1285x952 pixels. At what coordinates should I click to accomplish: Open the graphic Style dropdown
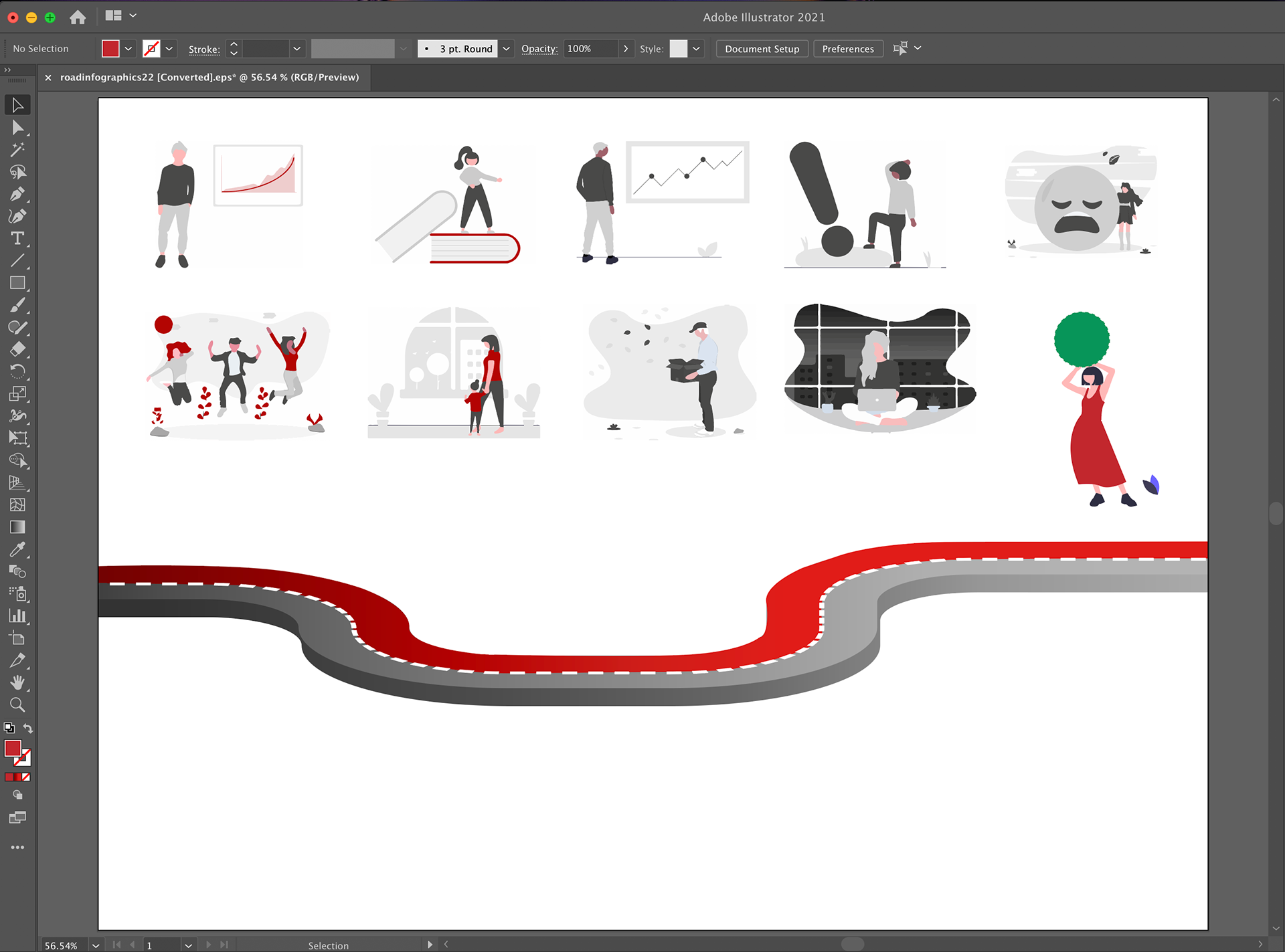(x=696, y=49)
